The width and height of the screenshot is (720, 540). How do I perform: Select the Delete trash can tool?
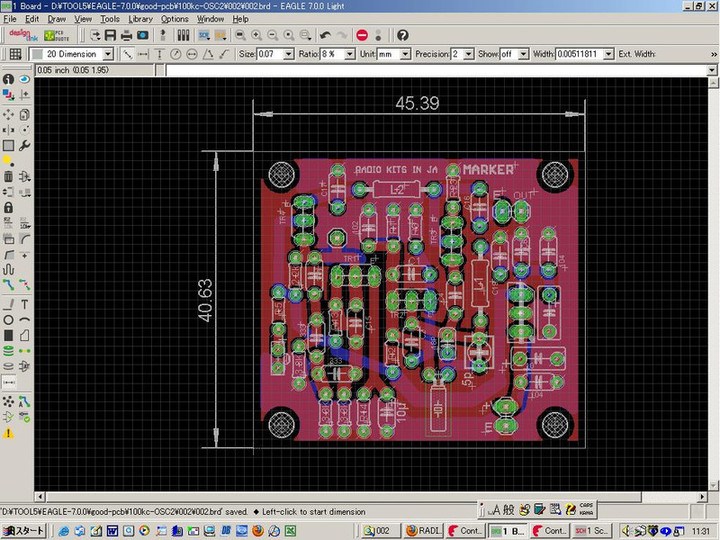pyautogui.click(x=8, y=176)
